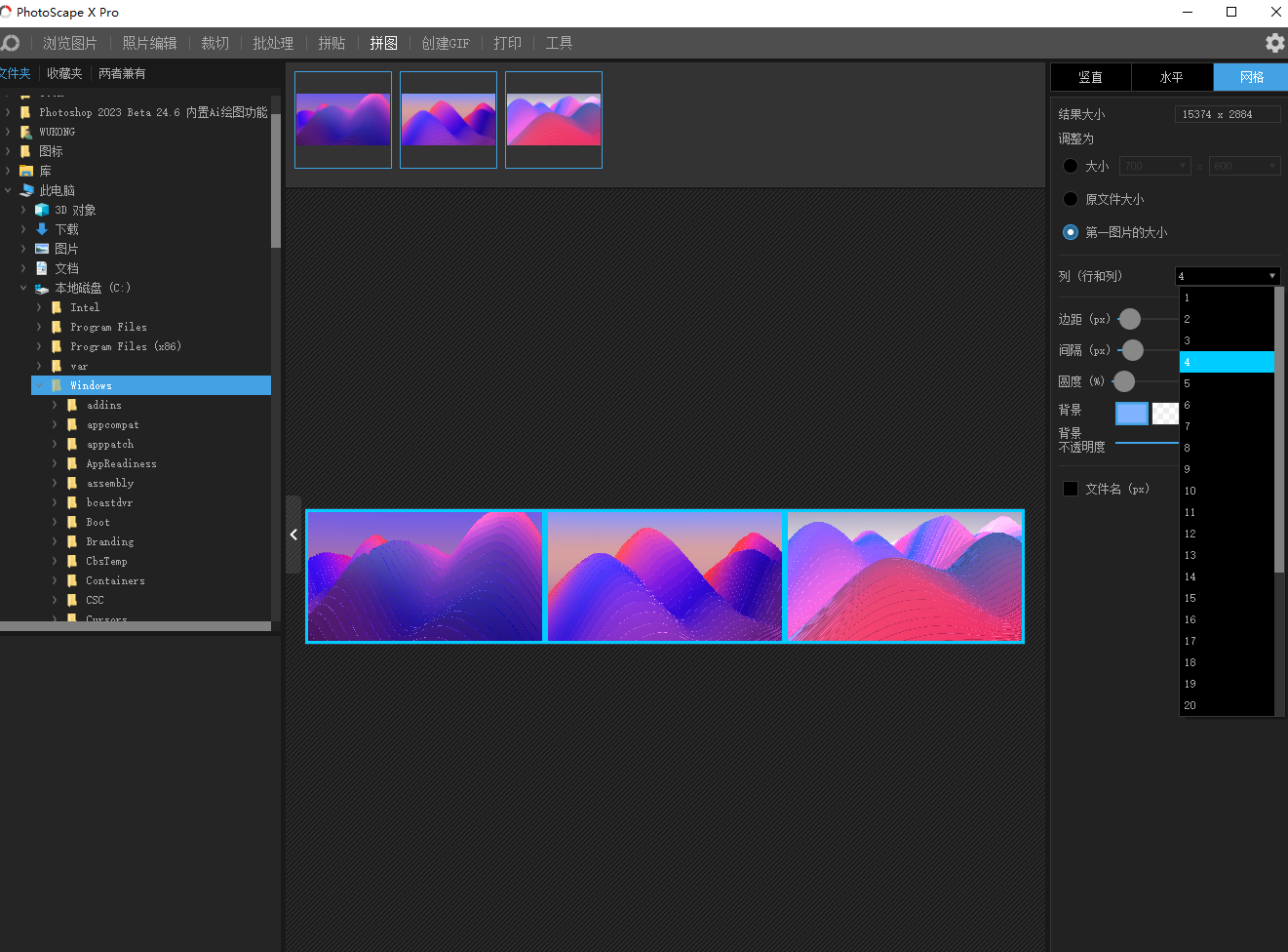
Task: Open the 收藏夹 favorites view
Action: click(64, 73)
